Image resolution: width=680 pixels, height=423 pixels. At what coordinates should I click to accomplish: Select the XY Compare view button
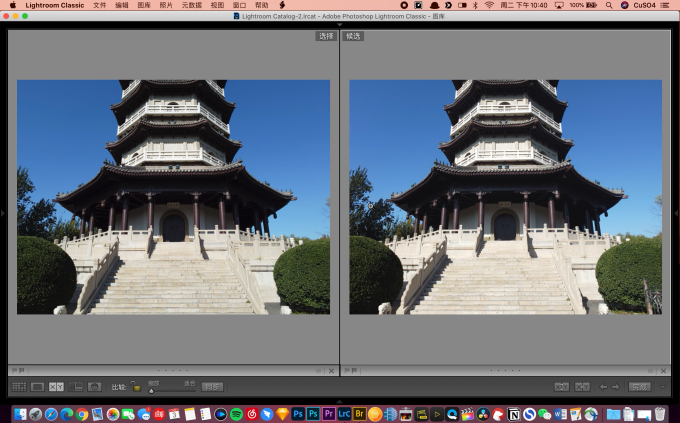pyautogui.click(x=56, y=387)
